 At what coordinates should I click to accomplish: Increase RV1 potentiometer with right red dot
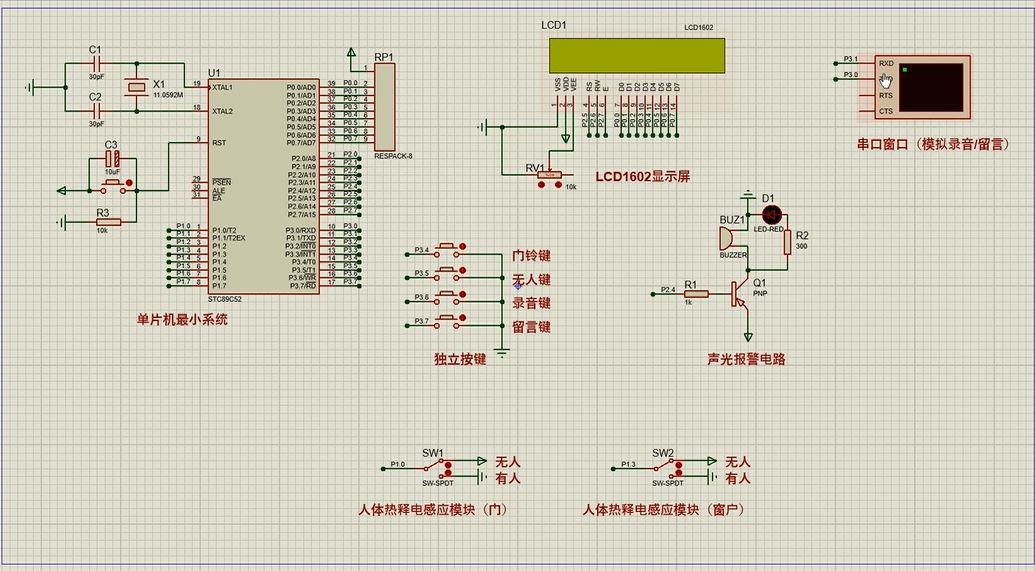(x=557, y=185)
